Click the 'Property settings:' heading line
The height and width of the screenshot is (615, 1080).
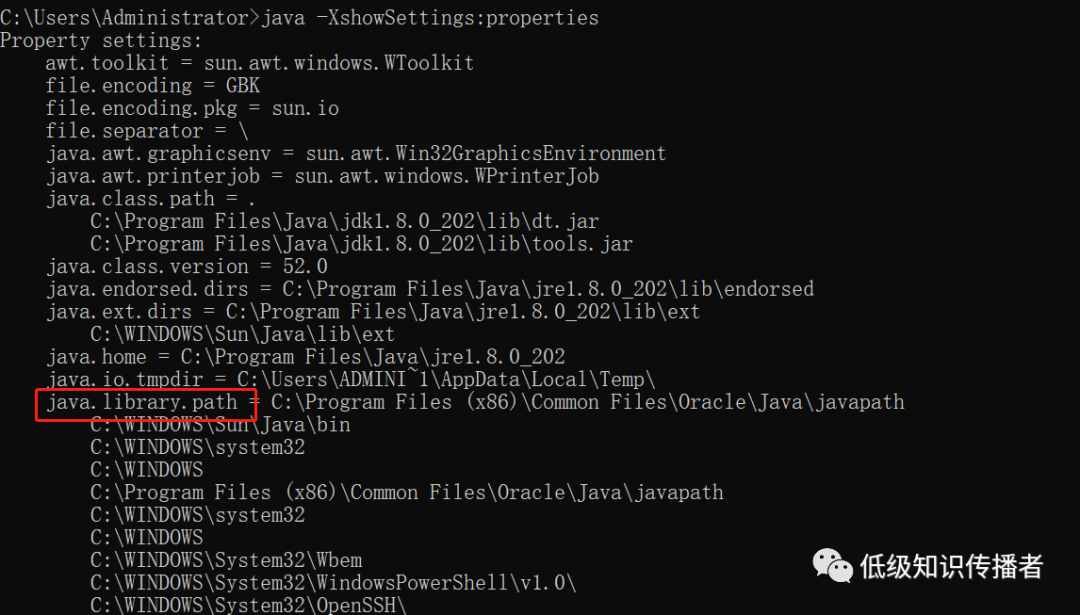click(x=101, y=41)
